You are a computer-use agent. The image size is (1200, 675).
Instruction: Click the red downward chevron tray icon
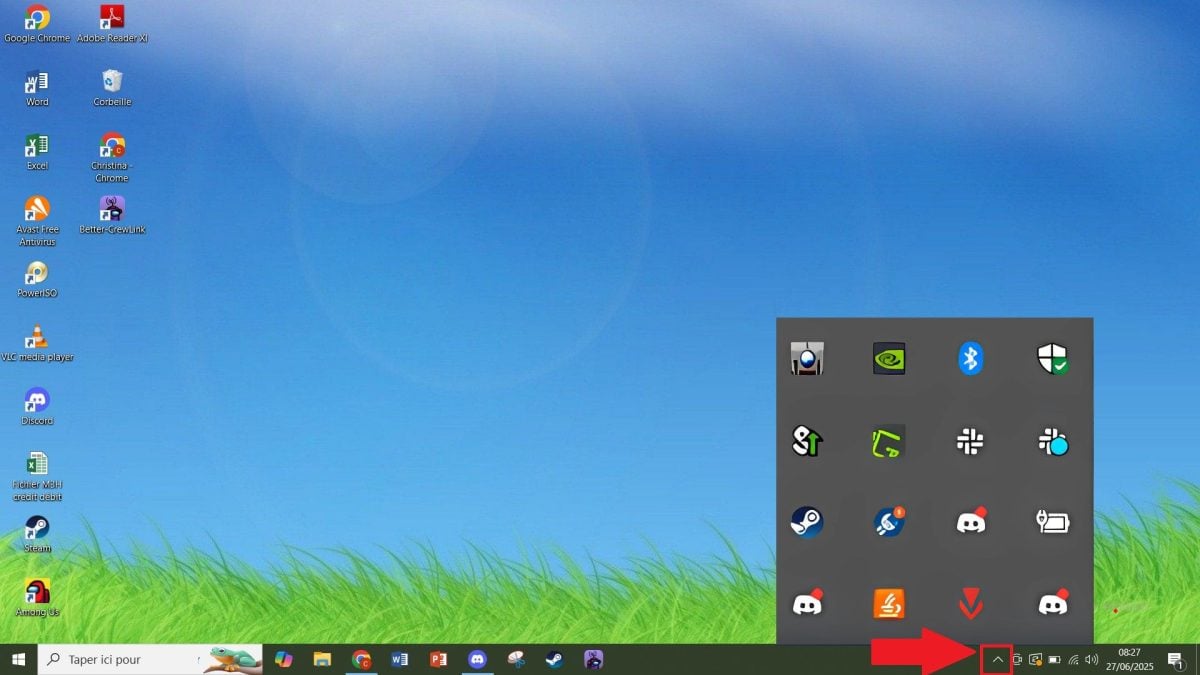pos(970,603)
